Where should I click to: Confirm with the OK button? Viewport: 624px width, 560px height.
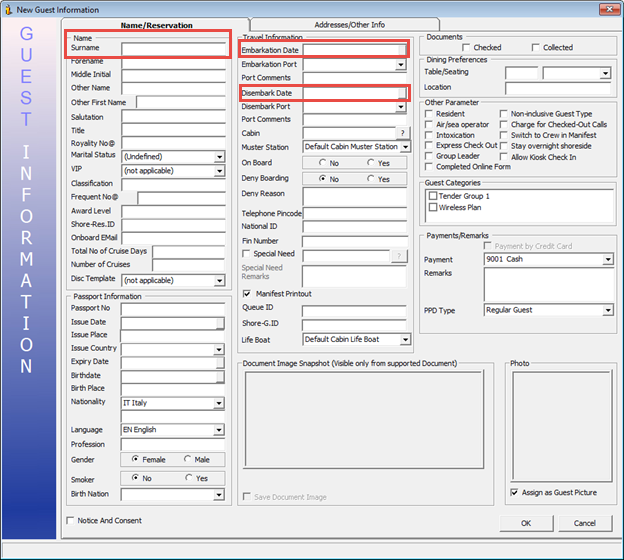526,523
